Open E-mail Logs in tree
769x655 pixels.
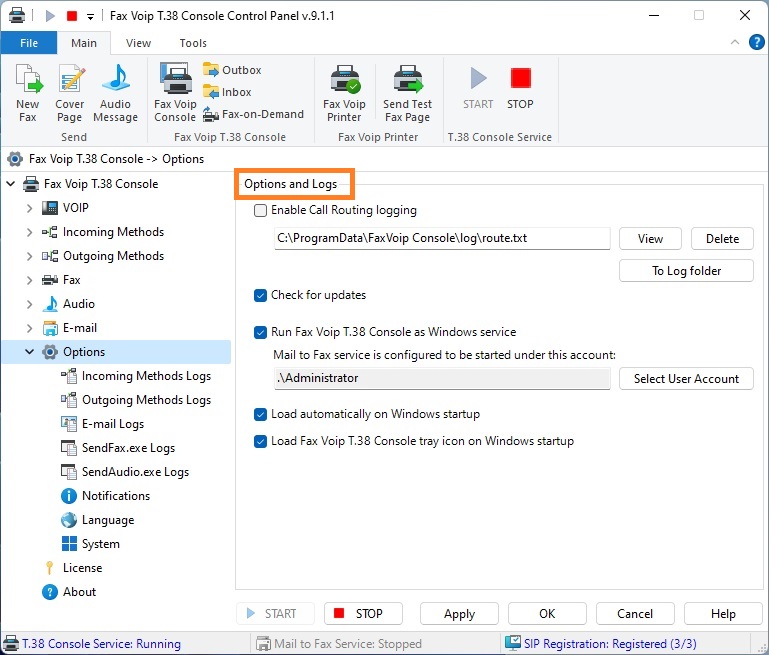click(103, 424)
